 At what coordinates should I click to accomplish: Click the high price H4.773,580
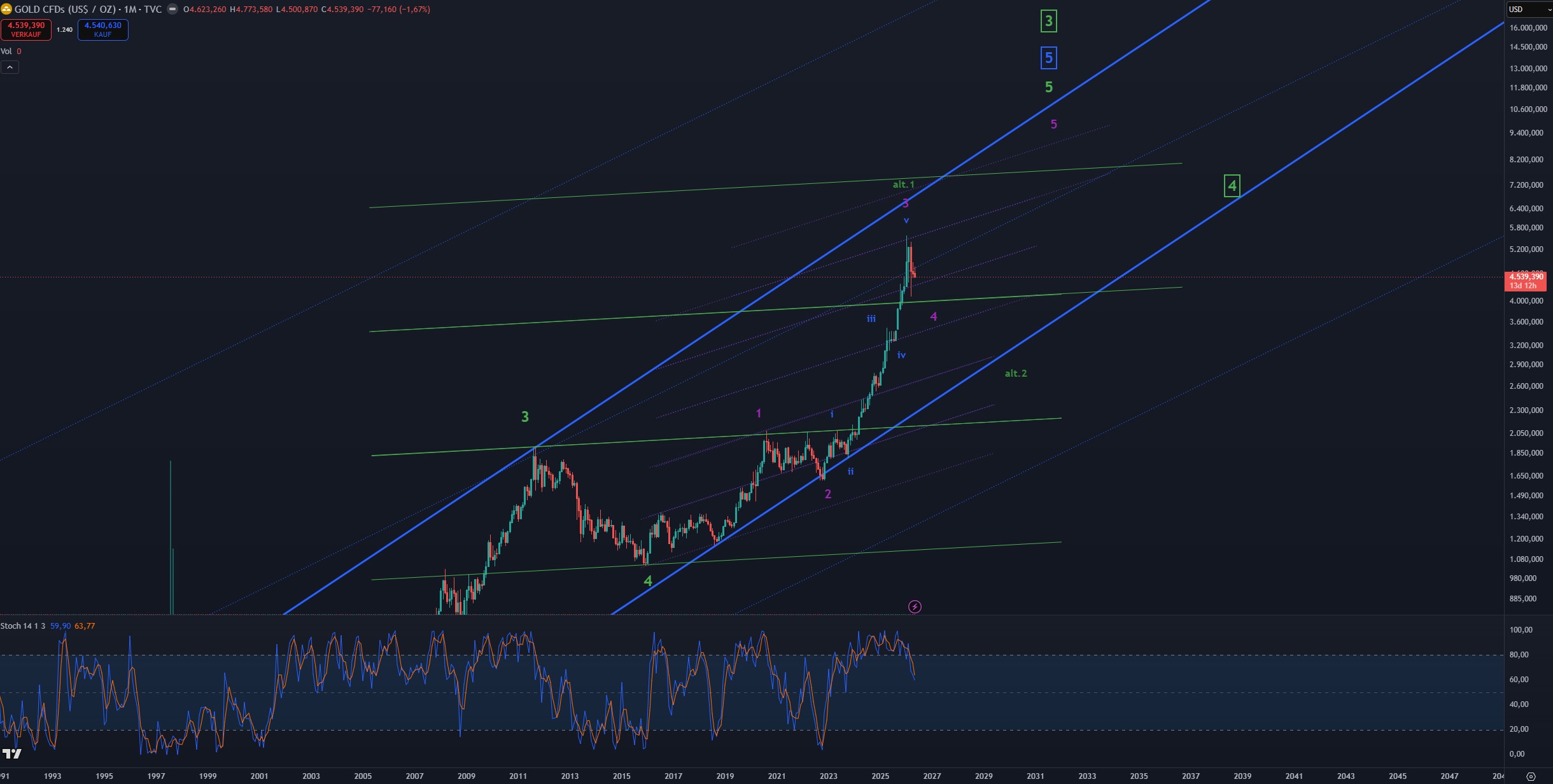251,10
